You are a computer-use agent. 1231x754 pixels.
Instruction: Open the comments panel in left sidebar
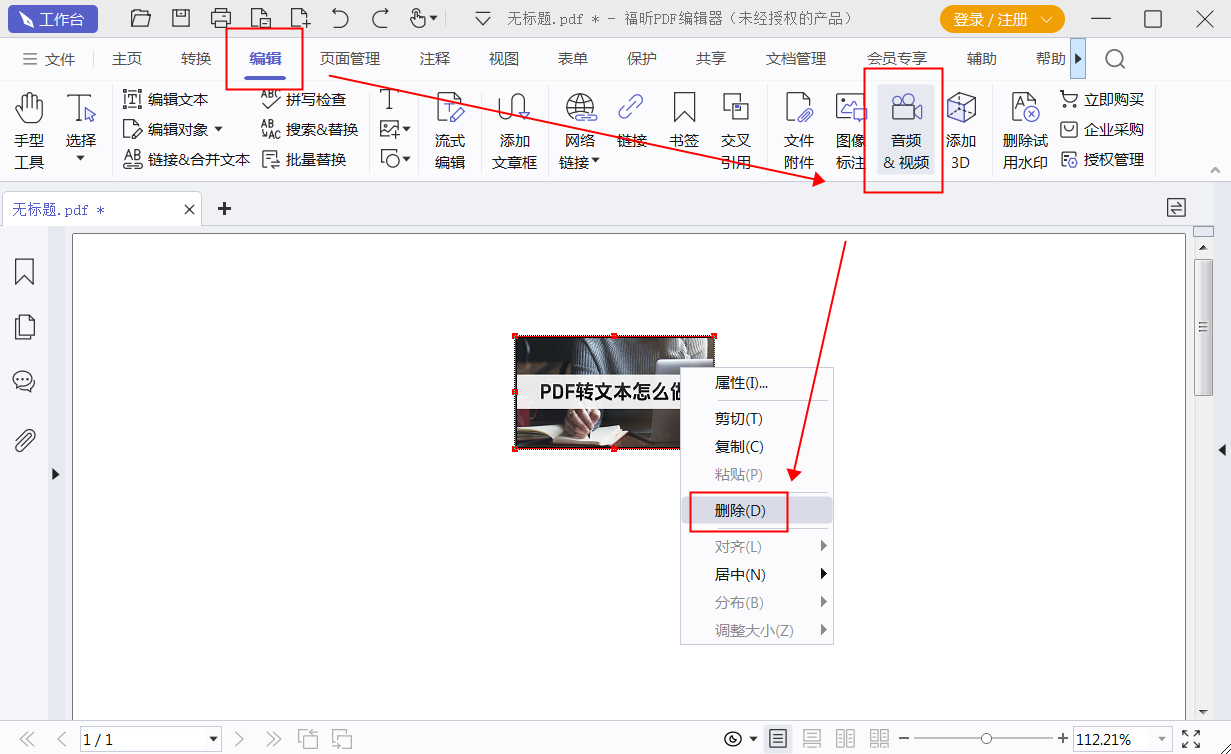pos(24,381)
